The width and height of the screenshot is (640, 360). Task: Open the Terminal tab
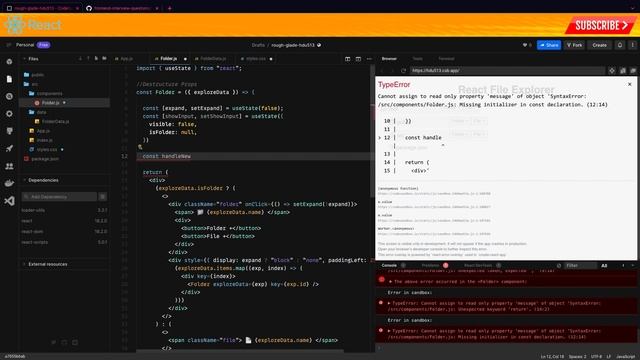(x=446, y=59)
